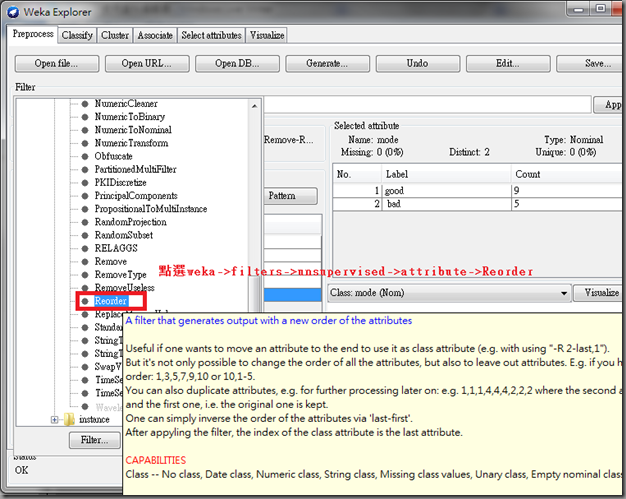Click the bullet icon beside Obfuscate
This screenshot has height=499, width=626.
(85, 156)
